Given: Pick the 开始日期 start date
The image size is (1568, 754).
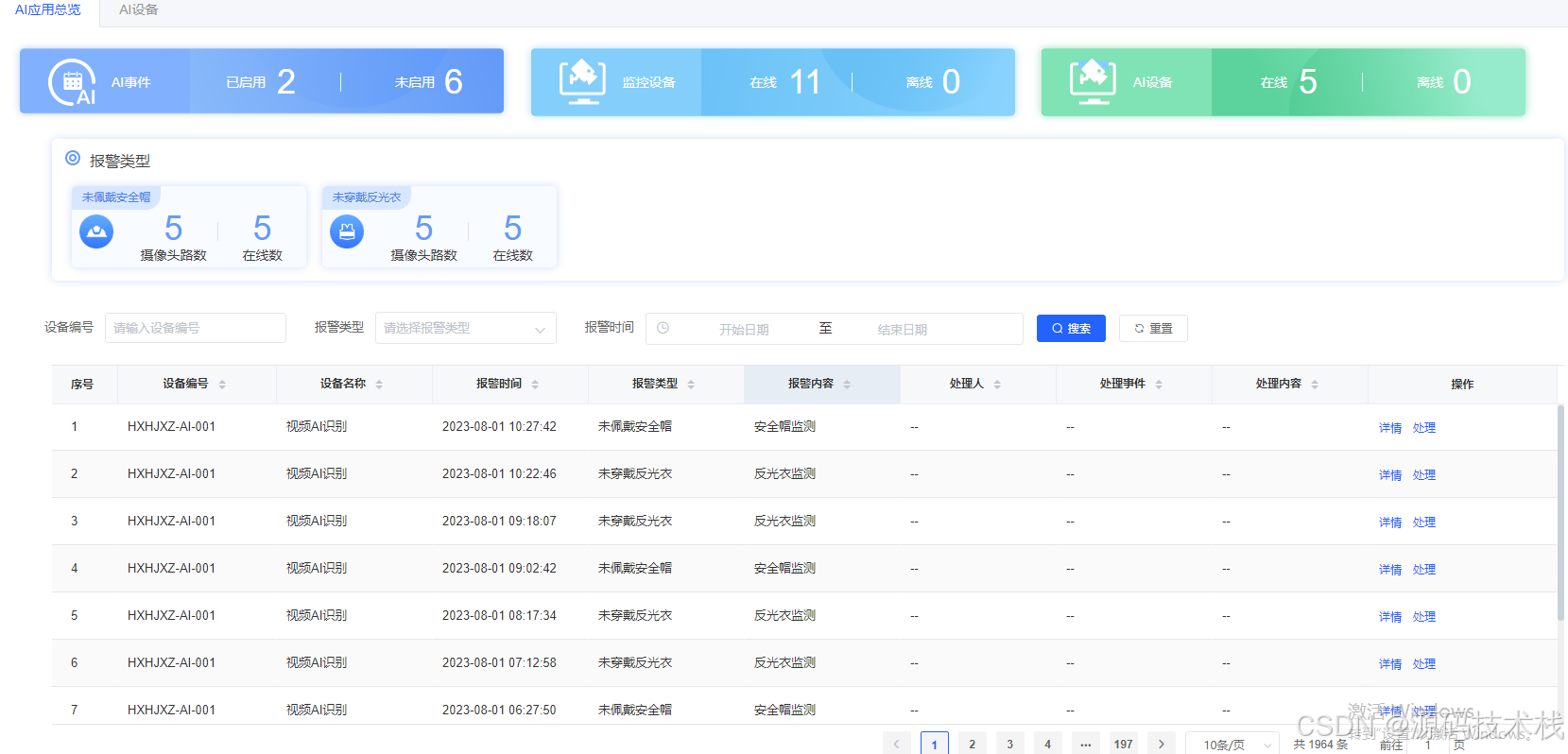Looking at the screenshot, I should (744, 330).
